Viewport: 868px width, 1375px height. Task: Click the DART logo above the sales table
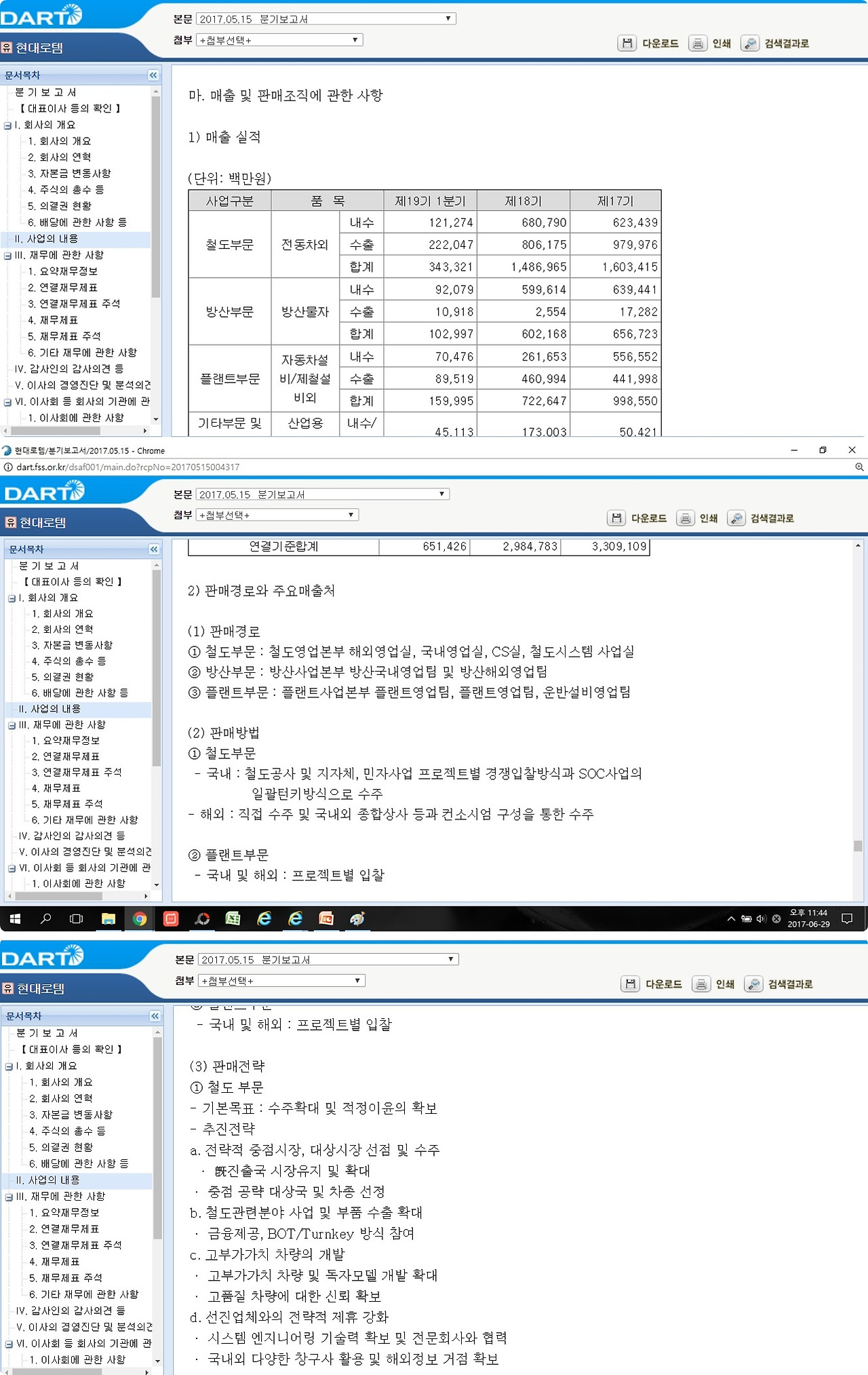pos(41,16)
